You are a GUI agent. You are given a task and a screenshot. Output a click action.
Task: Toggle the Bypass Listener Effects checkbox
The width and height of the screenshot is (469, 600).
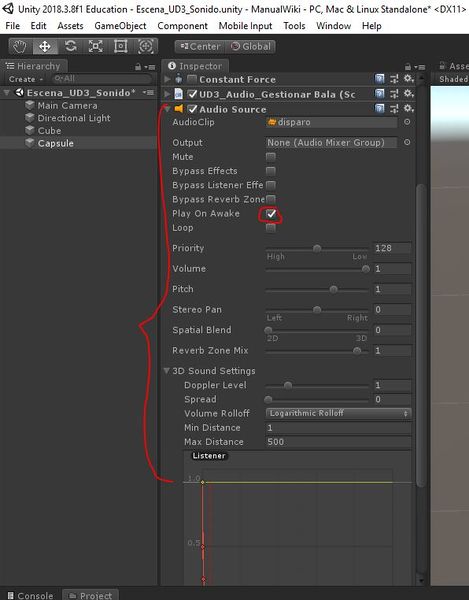270,185
